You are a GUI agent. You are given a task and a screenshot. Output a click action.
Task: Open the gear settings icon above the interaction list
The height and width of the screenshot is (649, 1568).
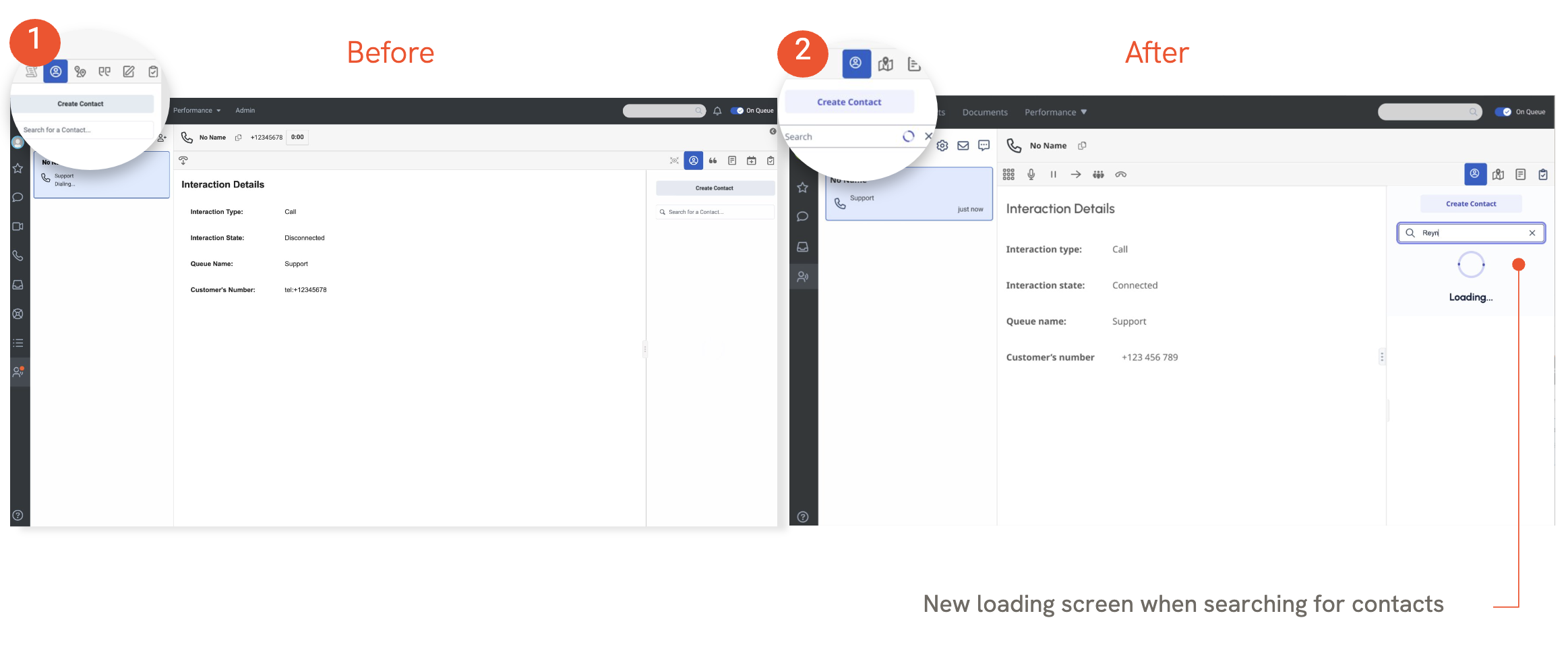tap(942, 146)
